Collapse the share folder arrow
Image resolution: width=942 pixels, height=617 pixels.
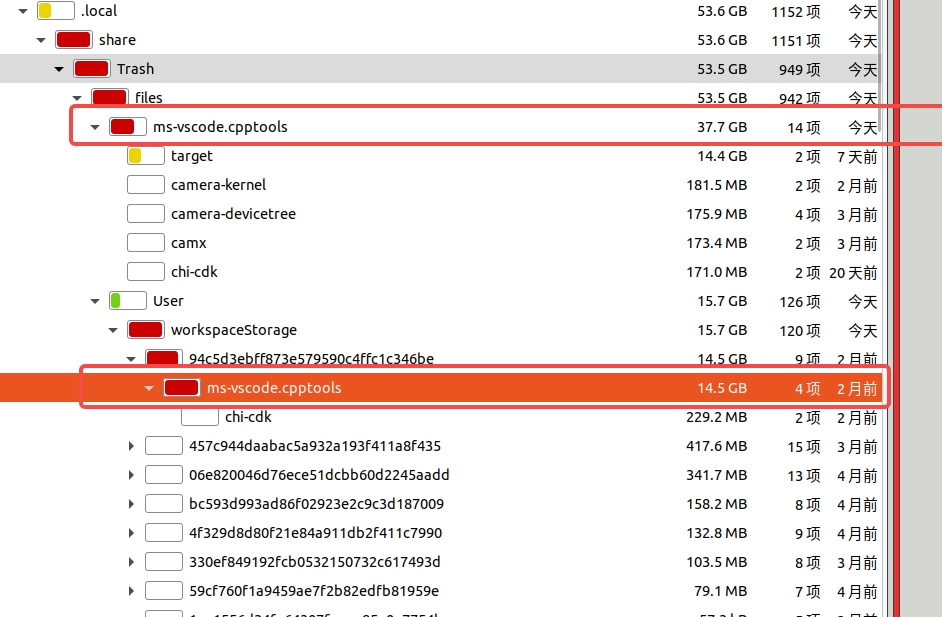click(x=41, y=40)
